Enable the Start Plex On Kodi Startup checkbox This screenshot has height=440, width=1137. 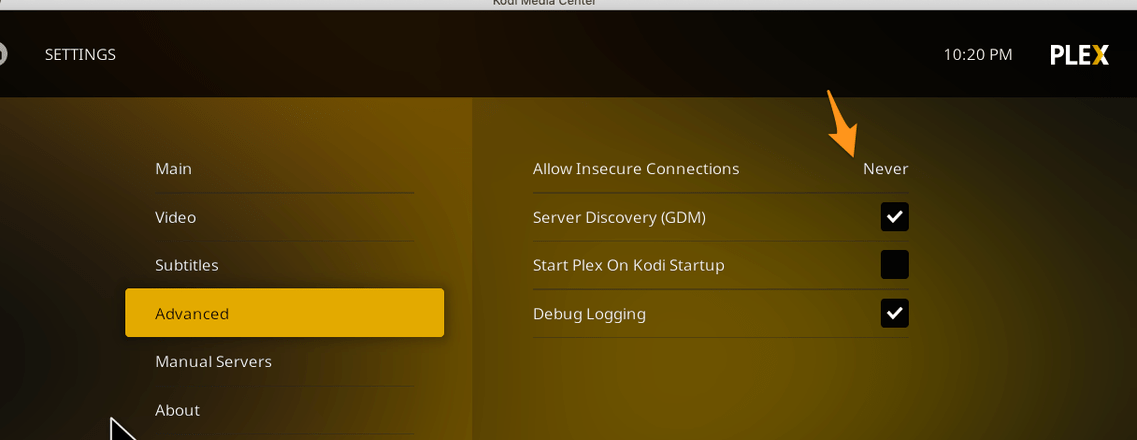(895, 265)
